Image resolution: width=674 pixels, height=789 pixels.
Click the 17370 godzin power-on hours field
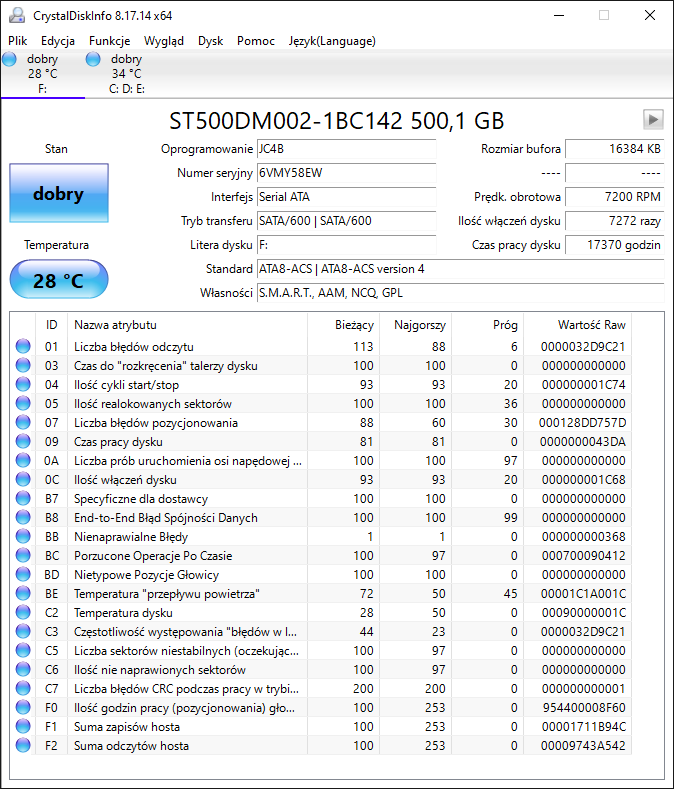click(615, 245)
